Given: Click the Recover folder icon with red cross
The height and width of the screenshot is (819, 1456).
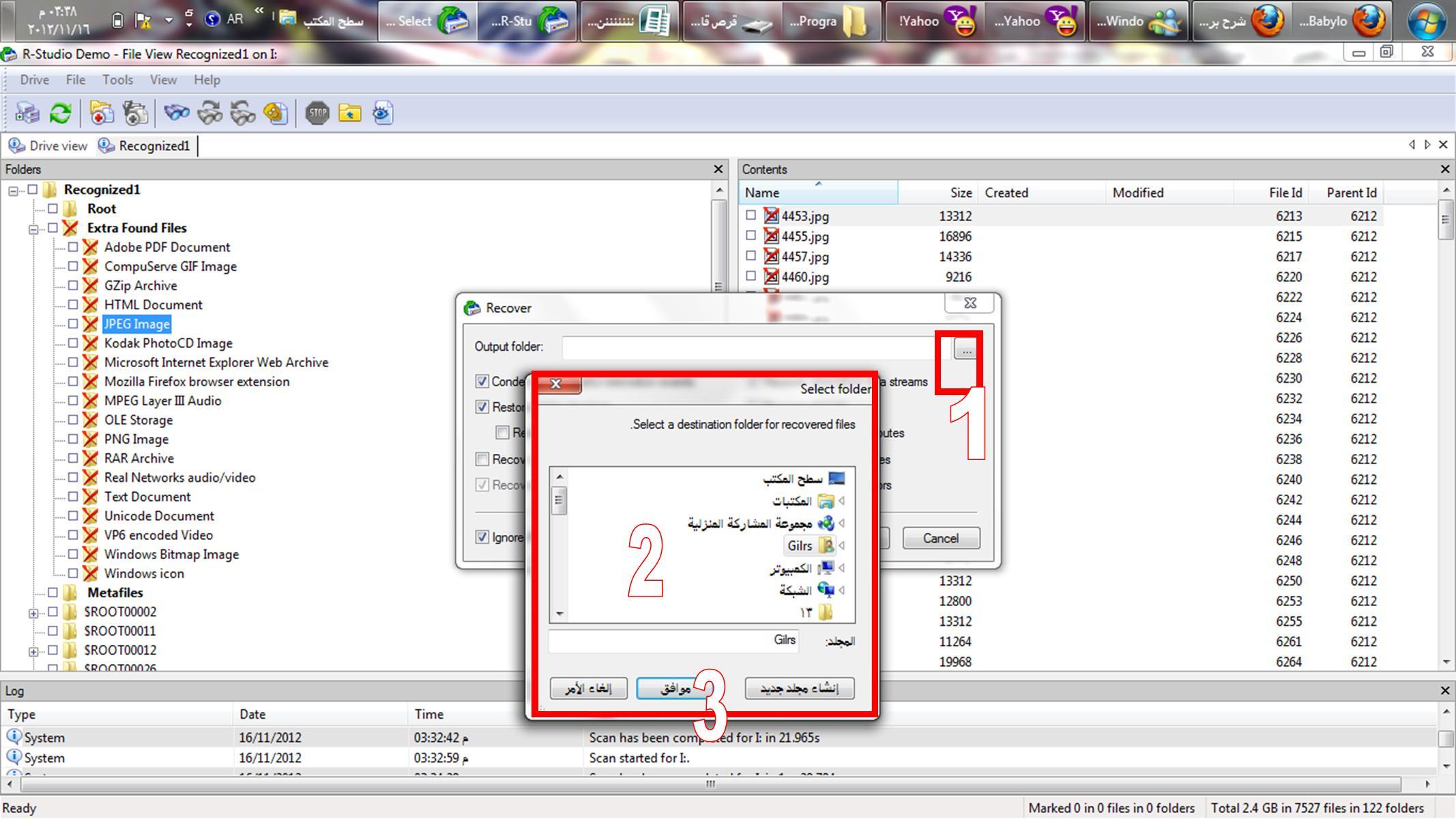Looking at the screenshot, I should 101,113.
